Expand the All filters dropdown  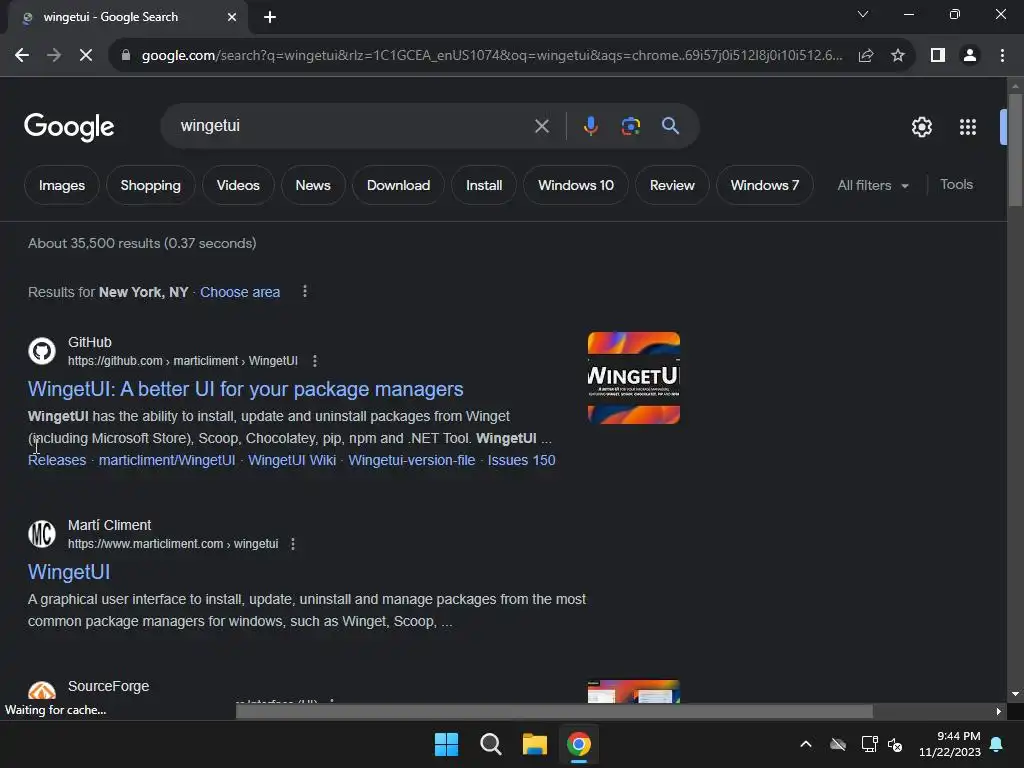click(873, 185)
